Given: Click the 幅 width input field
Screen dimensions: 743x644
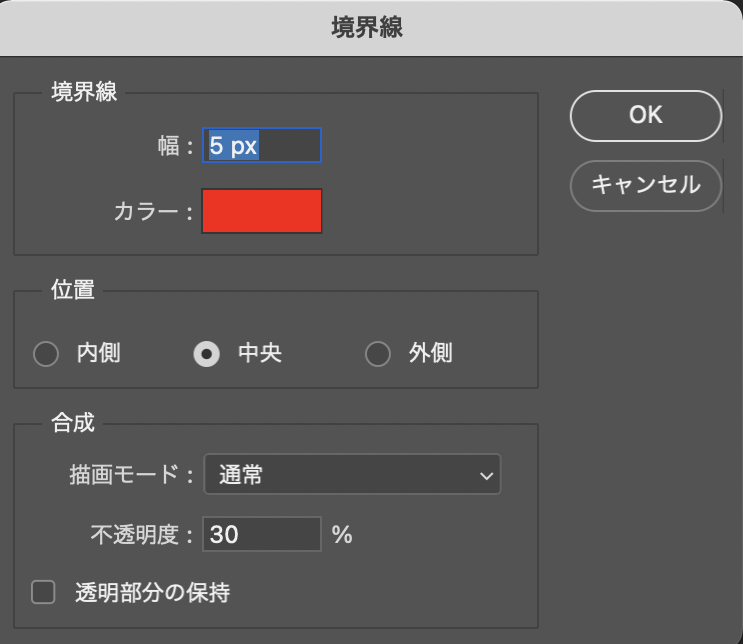Looking at the screenshot, I should [x=262, y=146].
